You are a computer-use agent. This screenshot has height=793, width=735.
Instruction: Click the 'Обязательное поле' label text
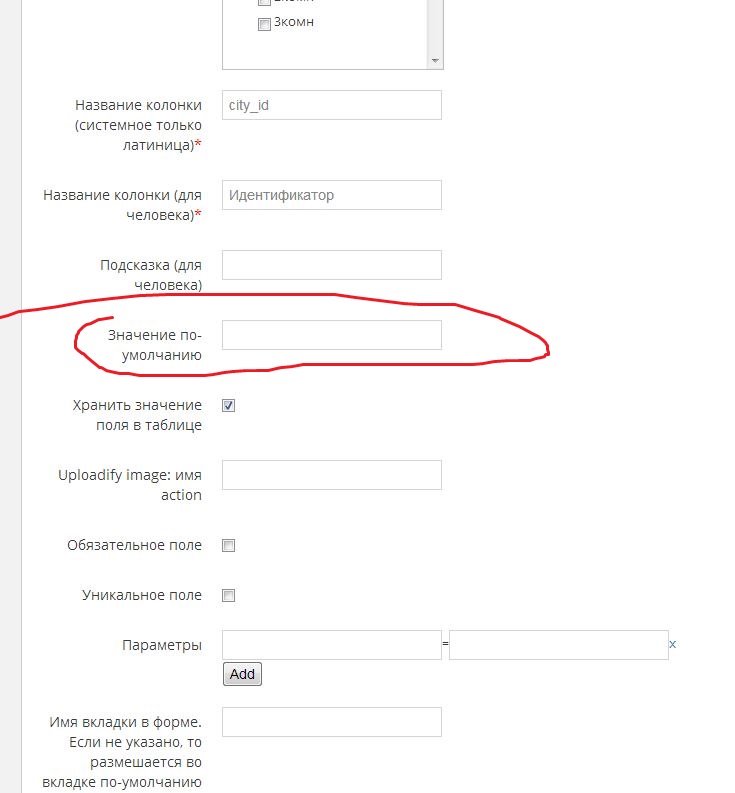[x=134, y=545]
